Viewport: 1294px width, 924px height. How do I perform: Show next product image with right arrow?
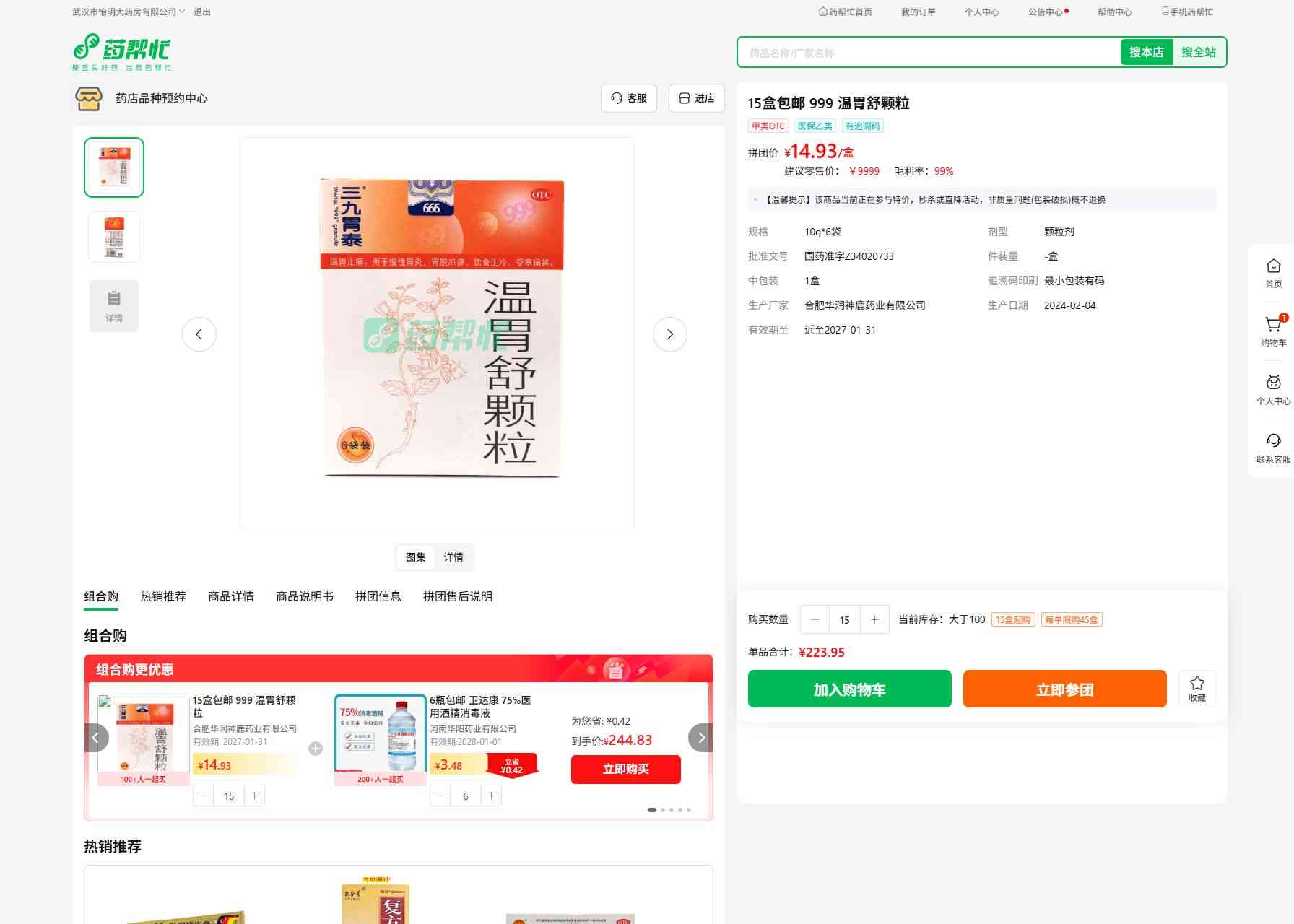[669, 334]
